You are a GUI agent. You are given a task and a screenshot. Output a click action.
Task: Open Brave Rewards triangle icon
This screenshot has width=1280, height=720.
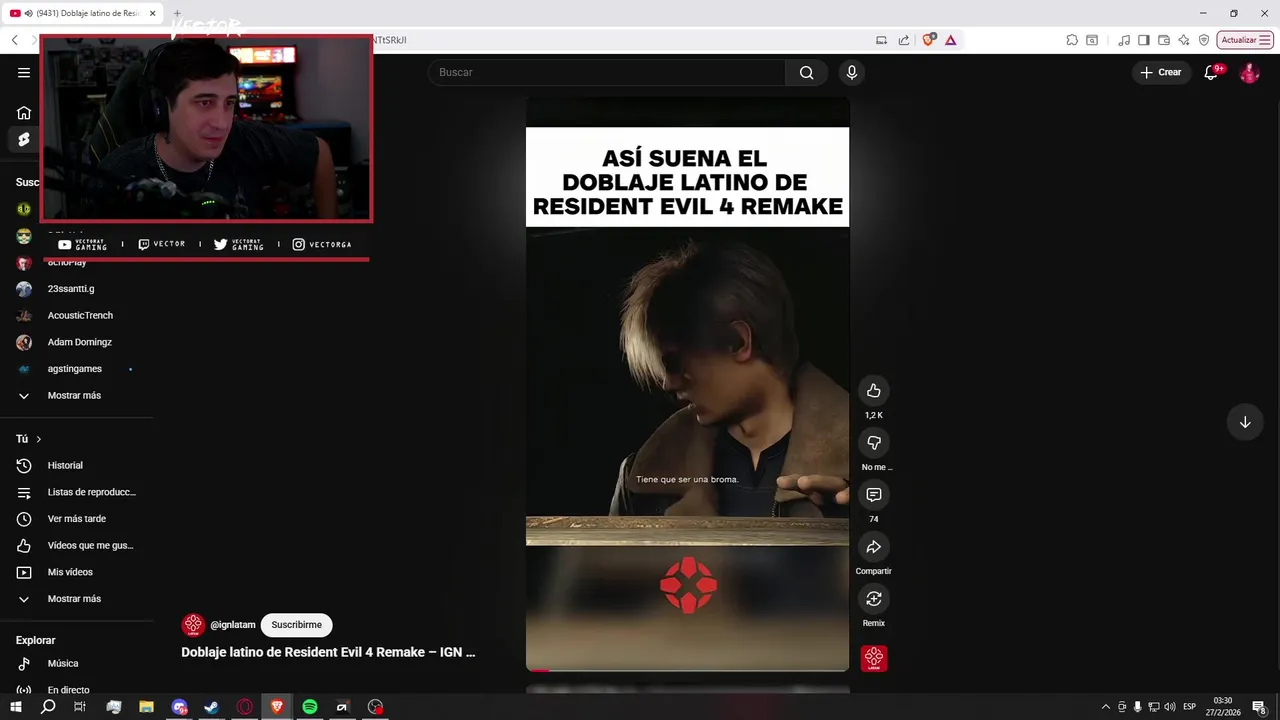click(950, 40)
